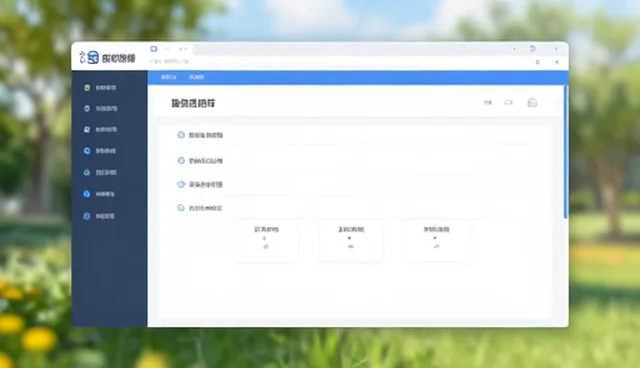Select the first sidebar item's icon
This screenshot has height=368, width=640.
click(x=87, y=88)
